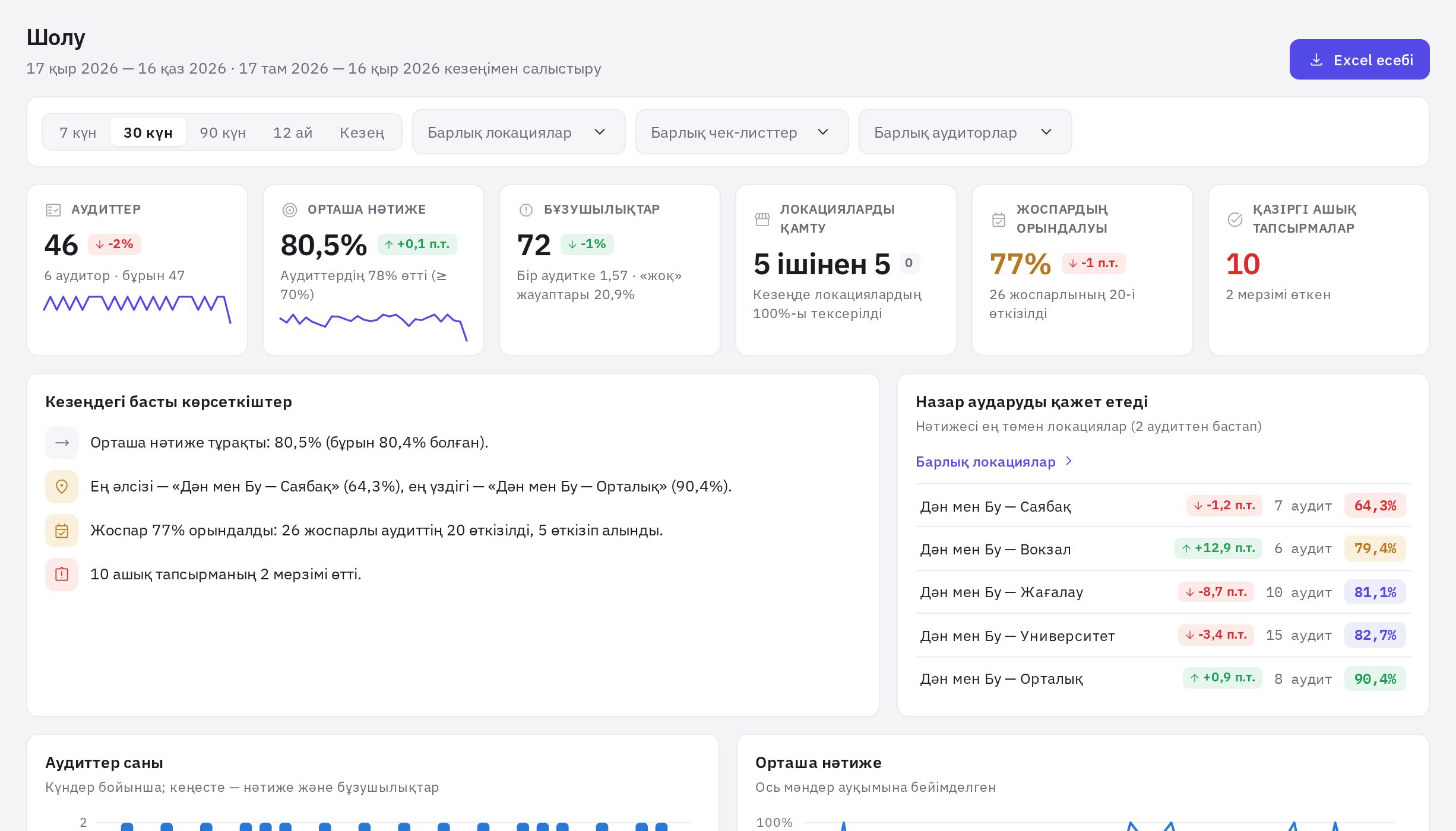This screenshot has height=831, width=1456.
Task: Click the download icon in Excel есебі button
Action: (1316, 60)
